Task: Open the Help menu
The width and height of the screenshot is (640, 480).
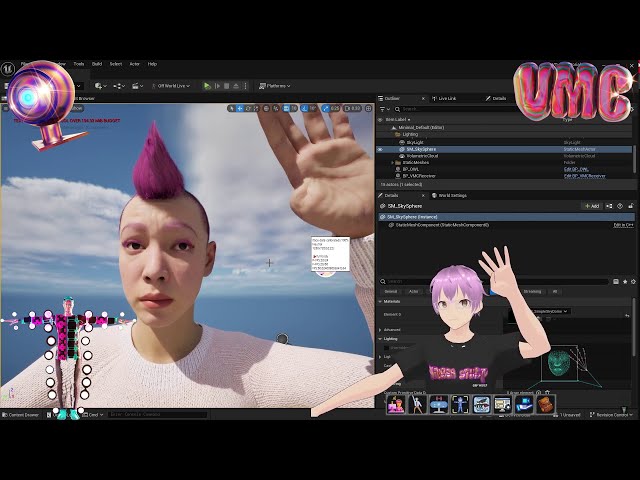Action: coord(152,64)
